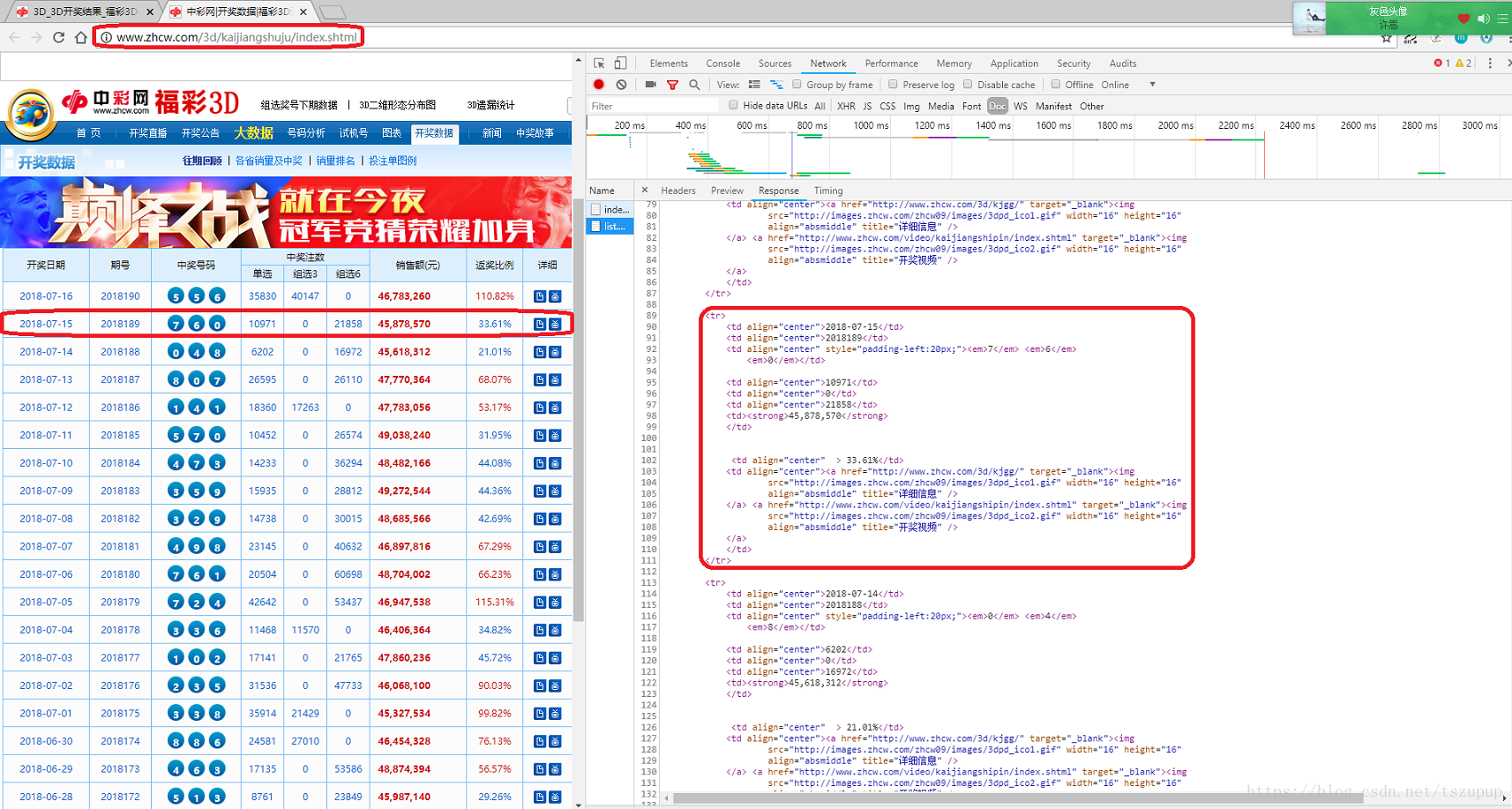
Task: Check Hide data URLs
Action: click(733, 105)
